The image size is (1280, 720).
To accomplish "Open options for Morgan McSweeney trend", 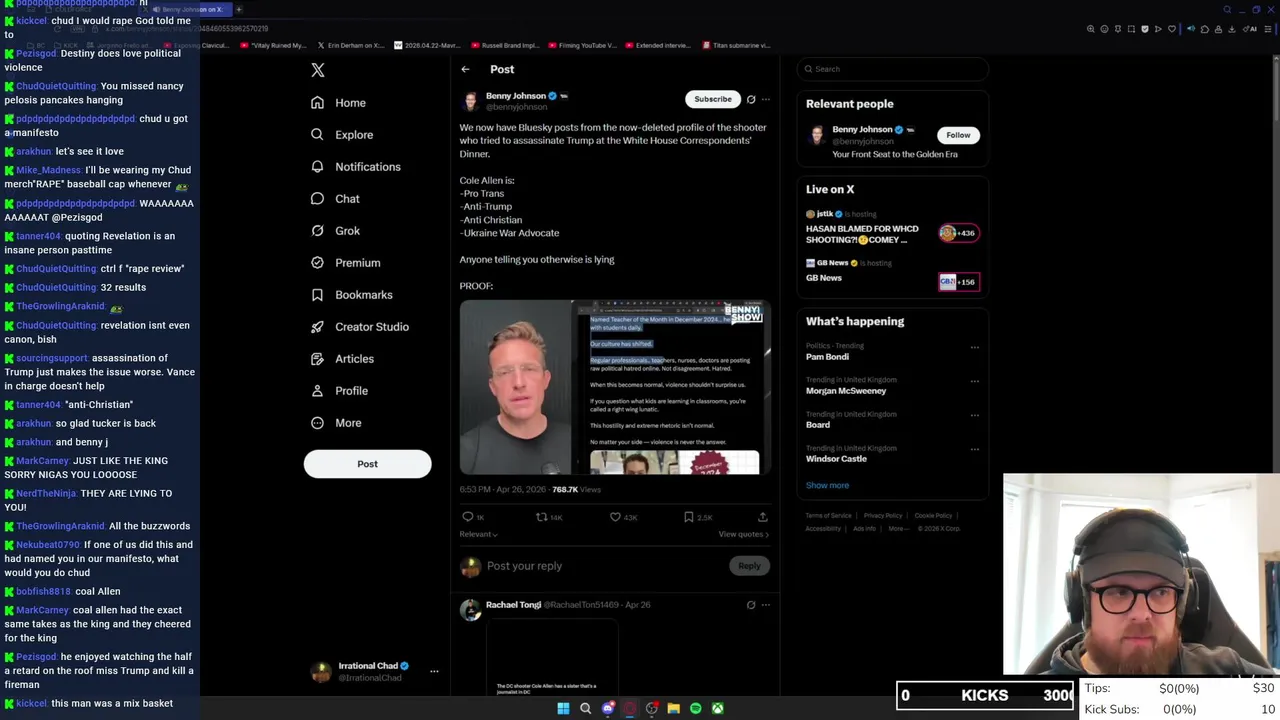I will 975,382.
